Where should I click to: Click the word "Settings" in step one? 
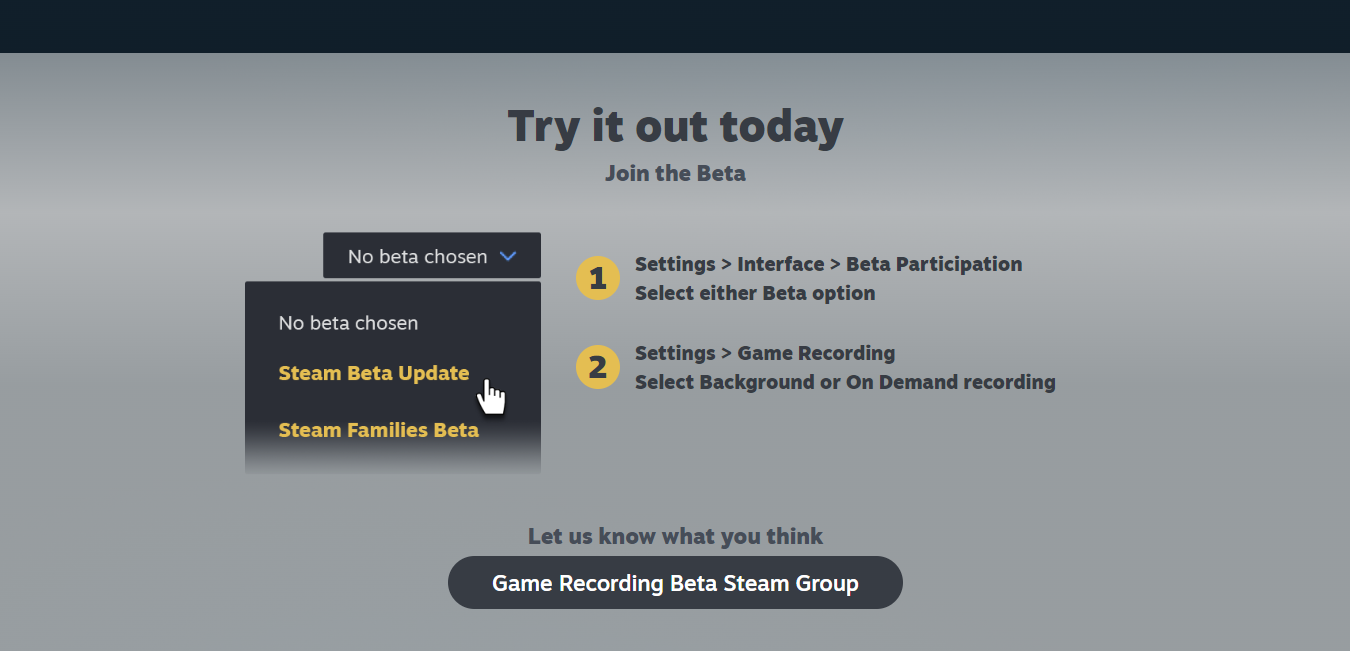click(x=675, y=264)
